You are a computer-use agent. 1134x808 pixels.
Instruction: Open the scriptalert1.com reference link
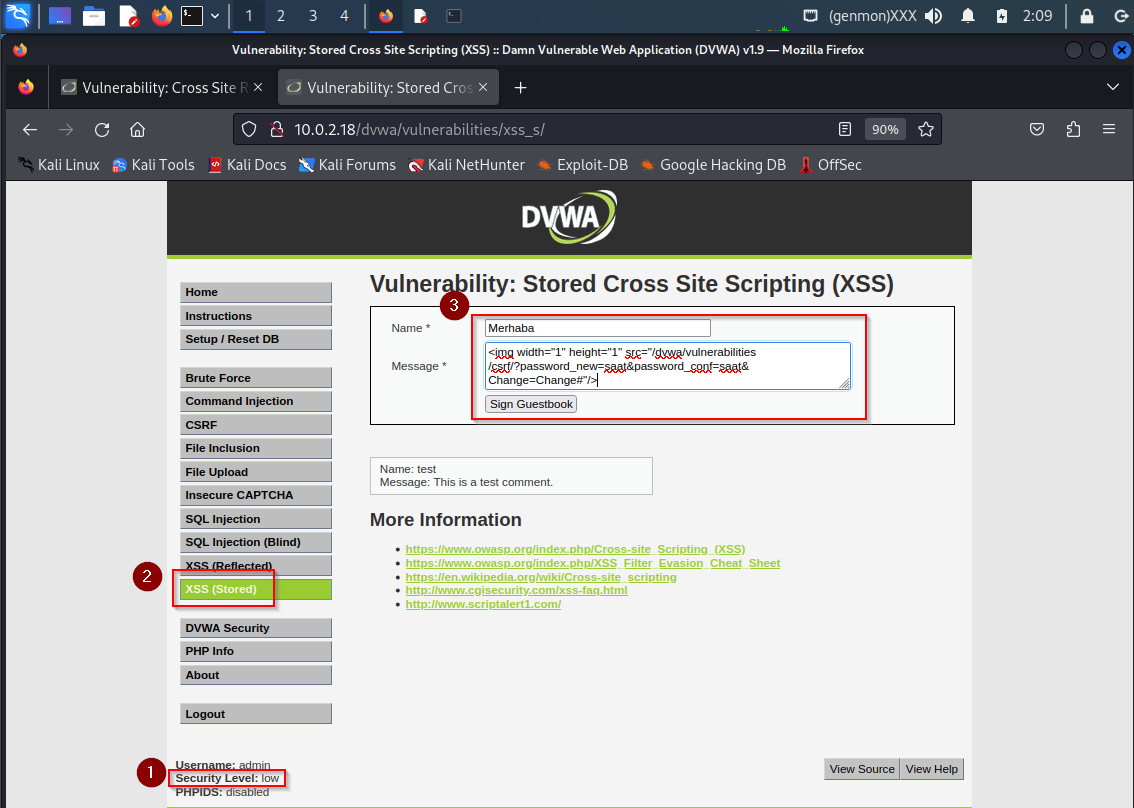pyautogui.click(x=483, y=604)
